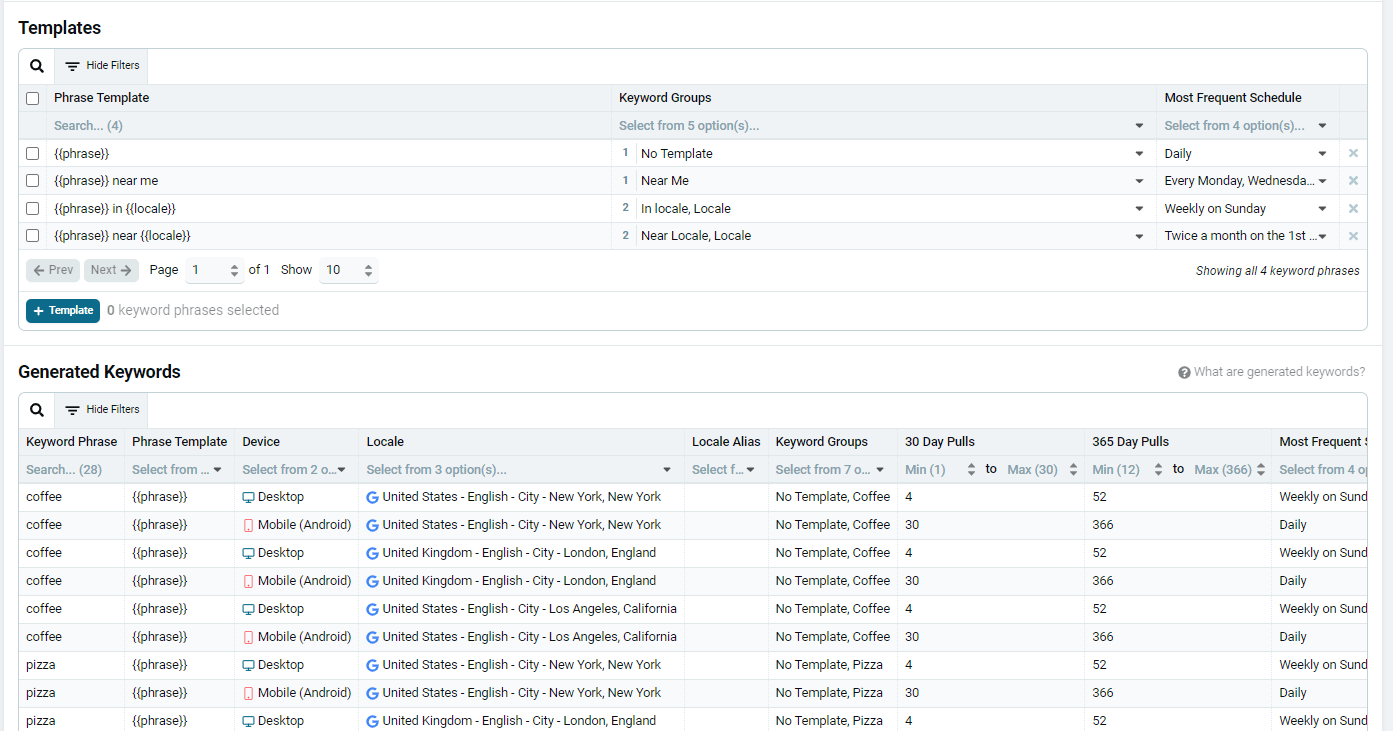Select the {{phrase}} near me checkbox

pos(33,181)
